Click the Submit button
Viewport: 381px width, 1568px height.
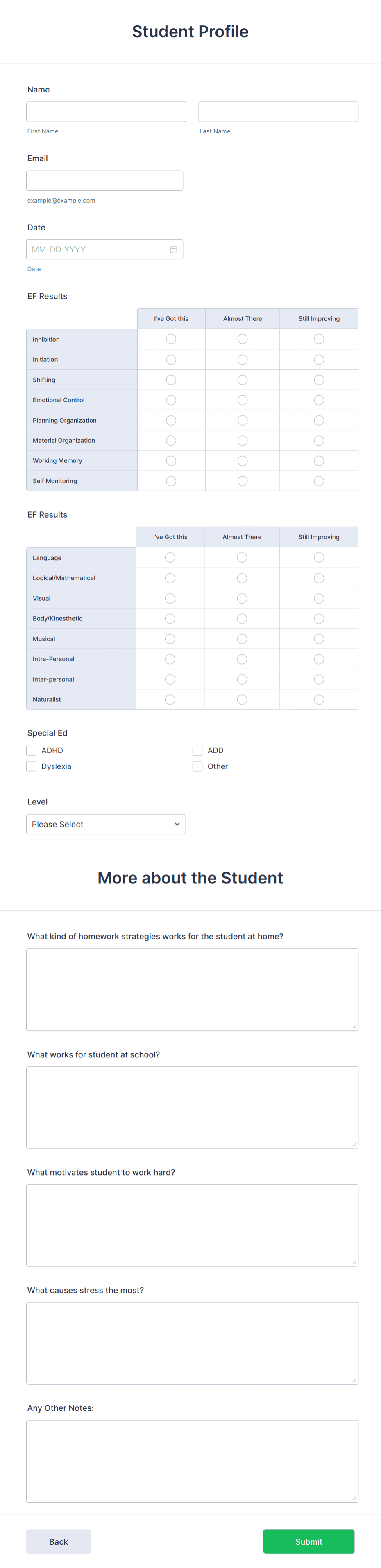pyautogui.click(x=308, y=1541)
